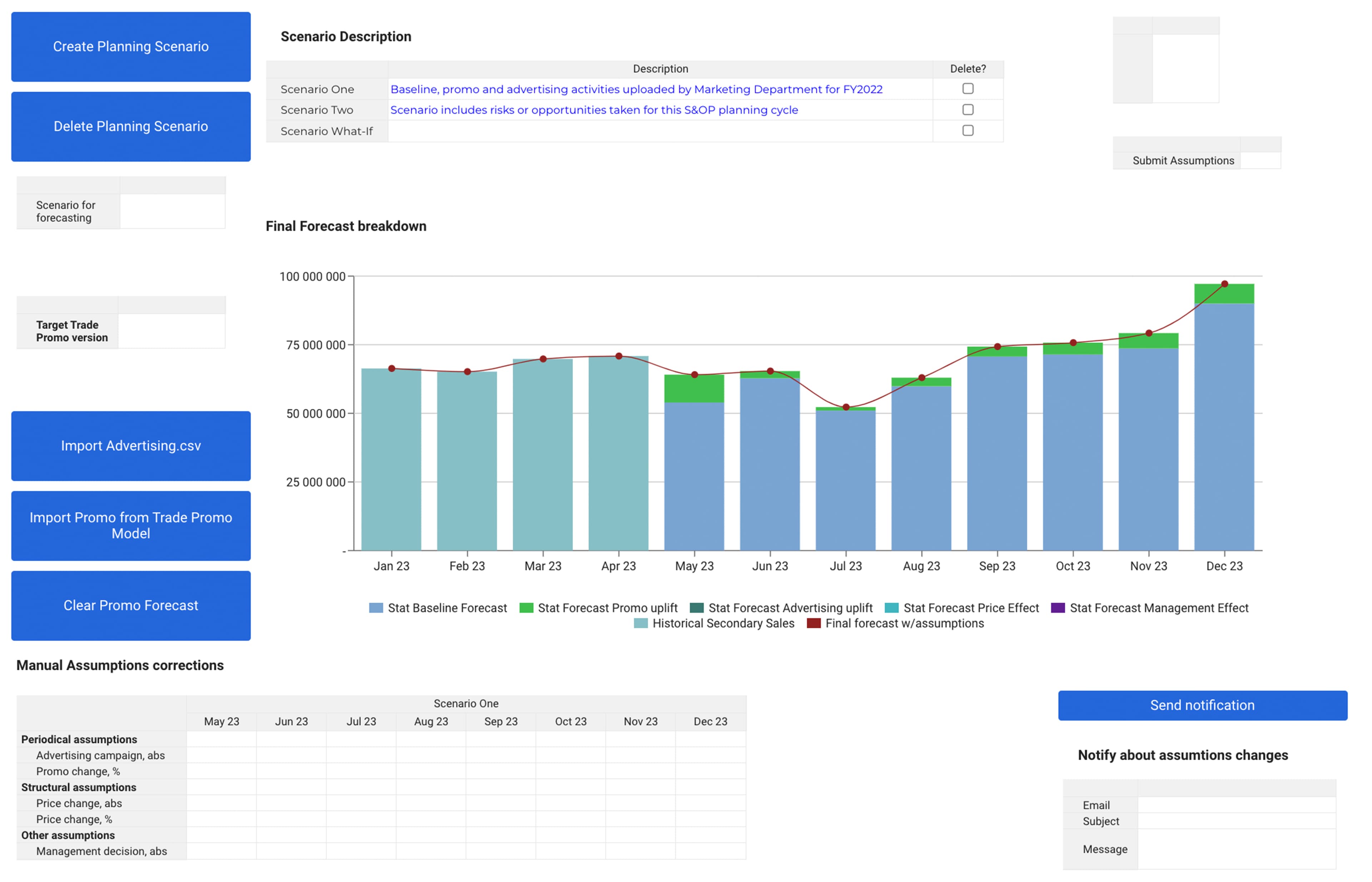
Task: Open the Target Trade Promo version selector
Action: point(172,331)
